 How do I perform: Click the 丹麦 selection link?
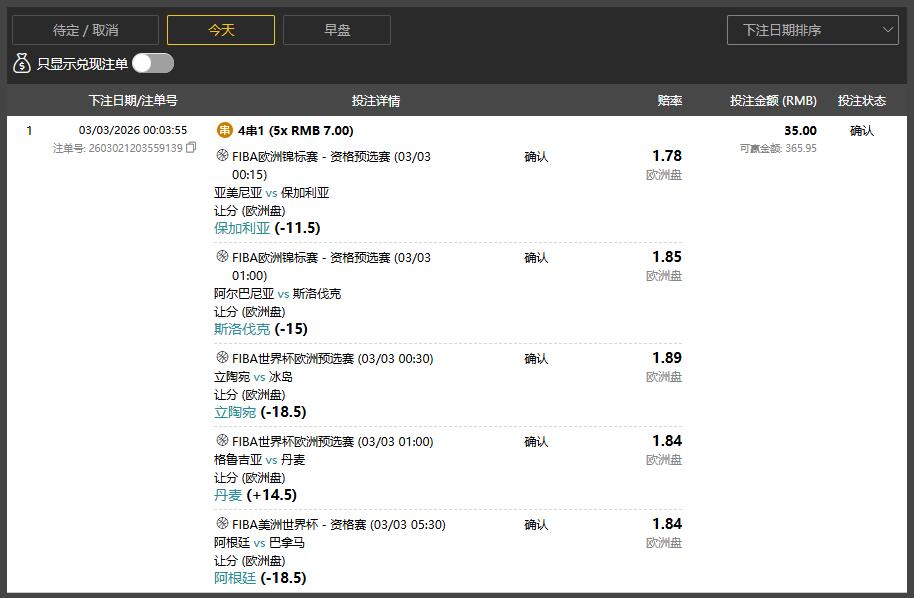tap(228, 495)
